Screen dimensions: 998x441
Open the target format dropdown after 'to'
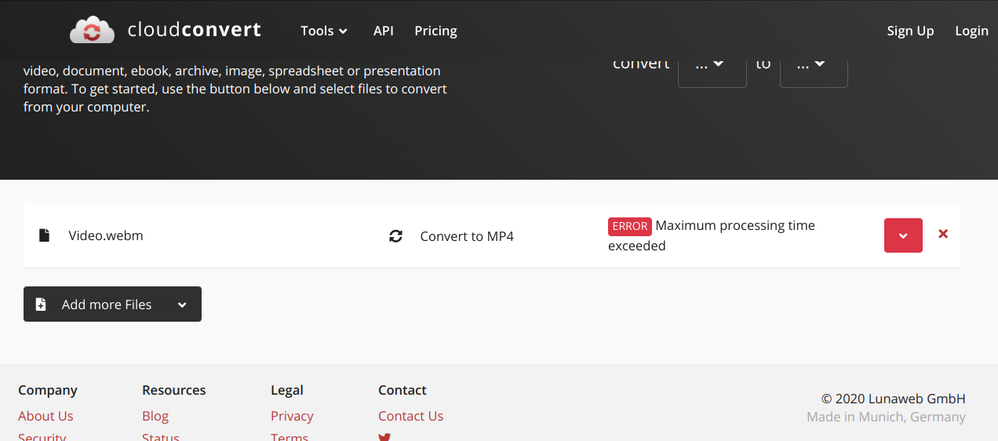pyautogui.click(x=813, y=64)
